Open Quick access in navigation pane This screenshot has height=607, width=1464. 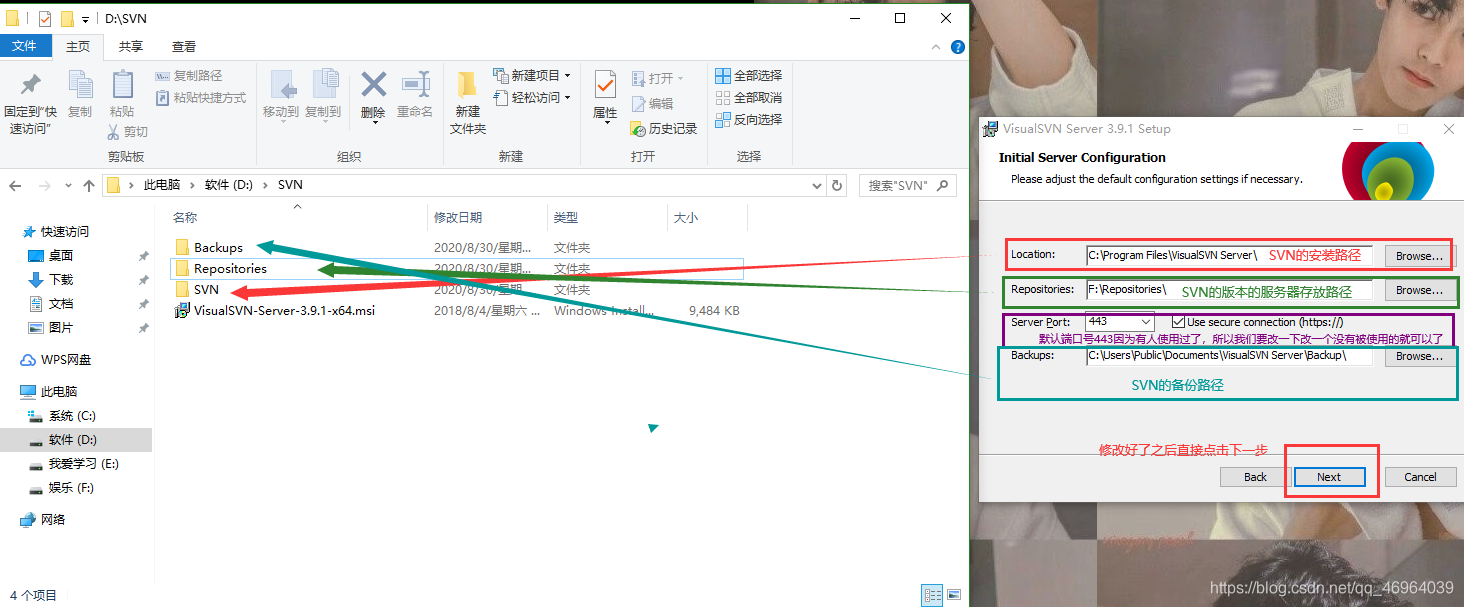(x=64, y=231)
